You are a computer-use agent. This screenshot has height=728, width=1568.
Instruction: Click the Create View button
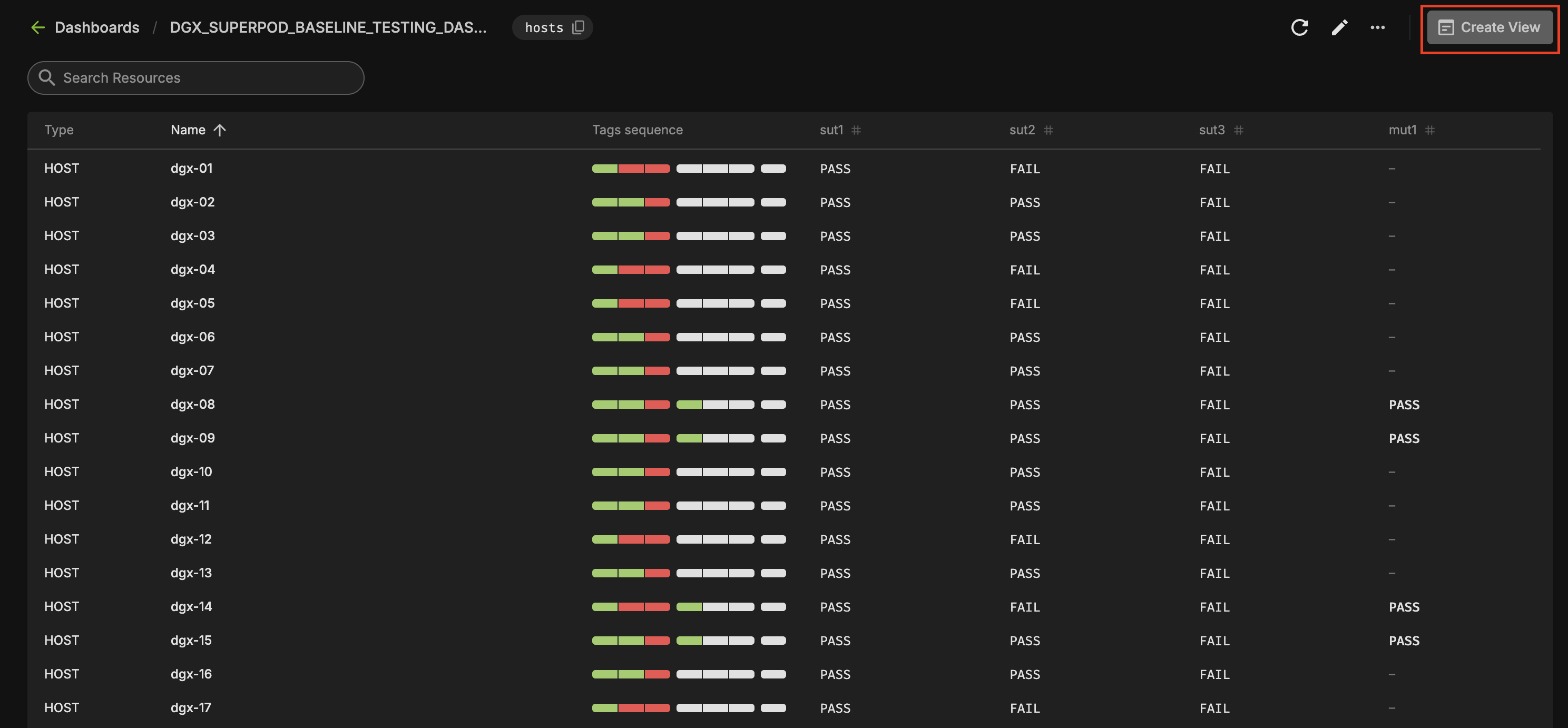1489,27
